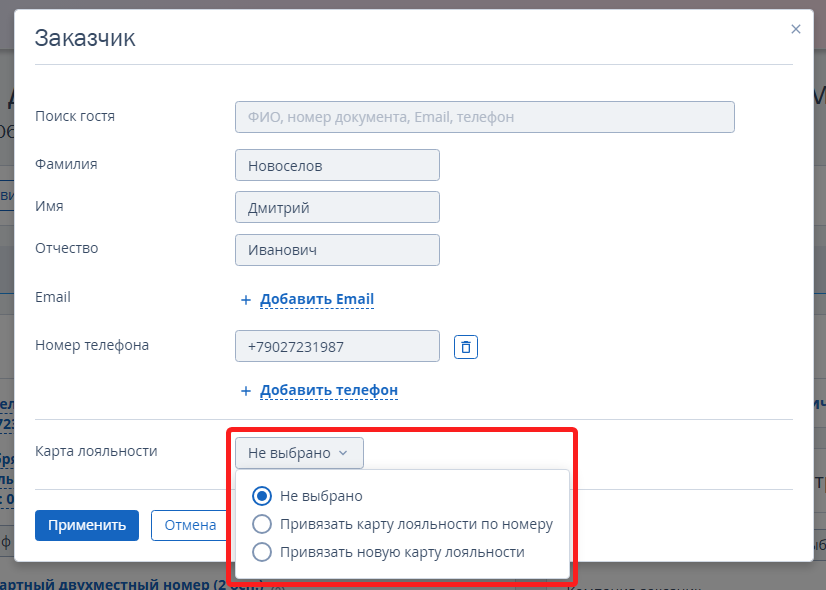826x590 pixels.
Task: Cancel with the Отмена button
Action: point(190,525)
